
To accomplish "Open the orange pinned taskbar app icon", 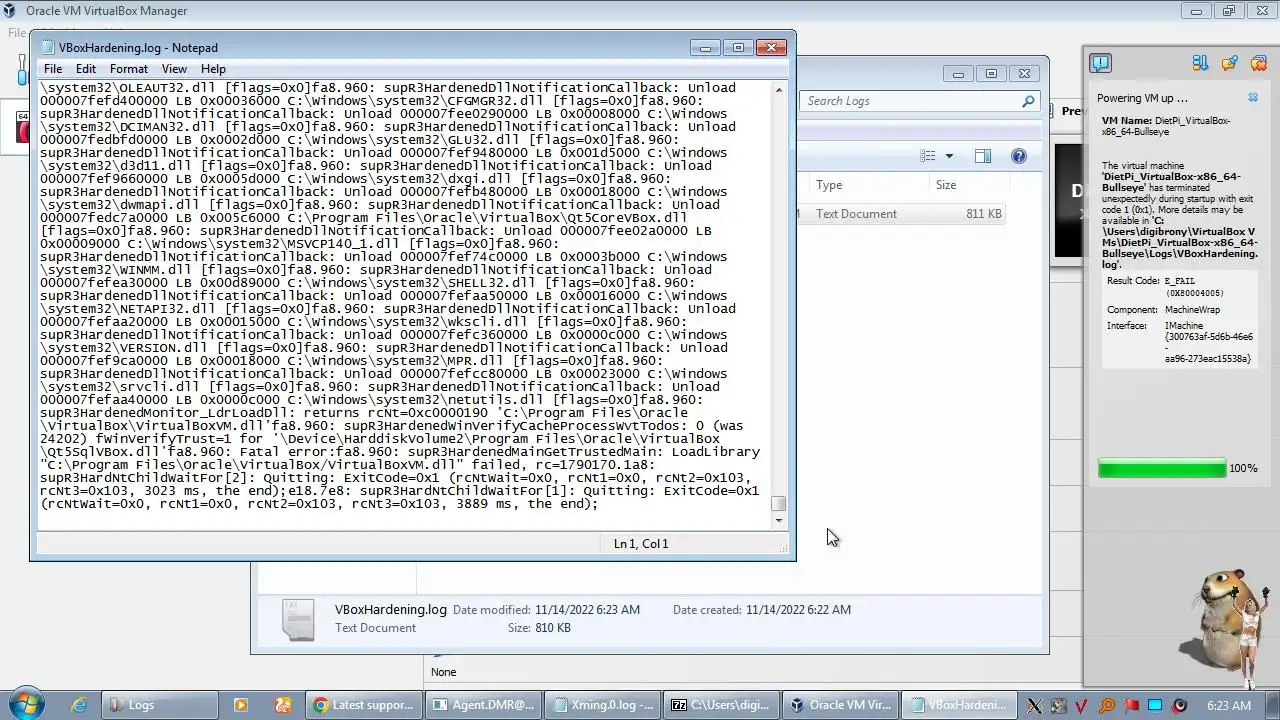I will [x=283, y=705].
